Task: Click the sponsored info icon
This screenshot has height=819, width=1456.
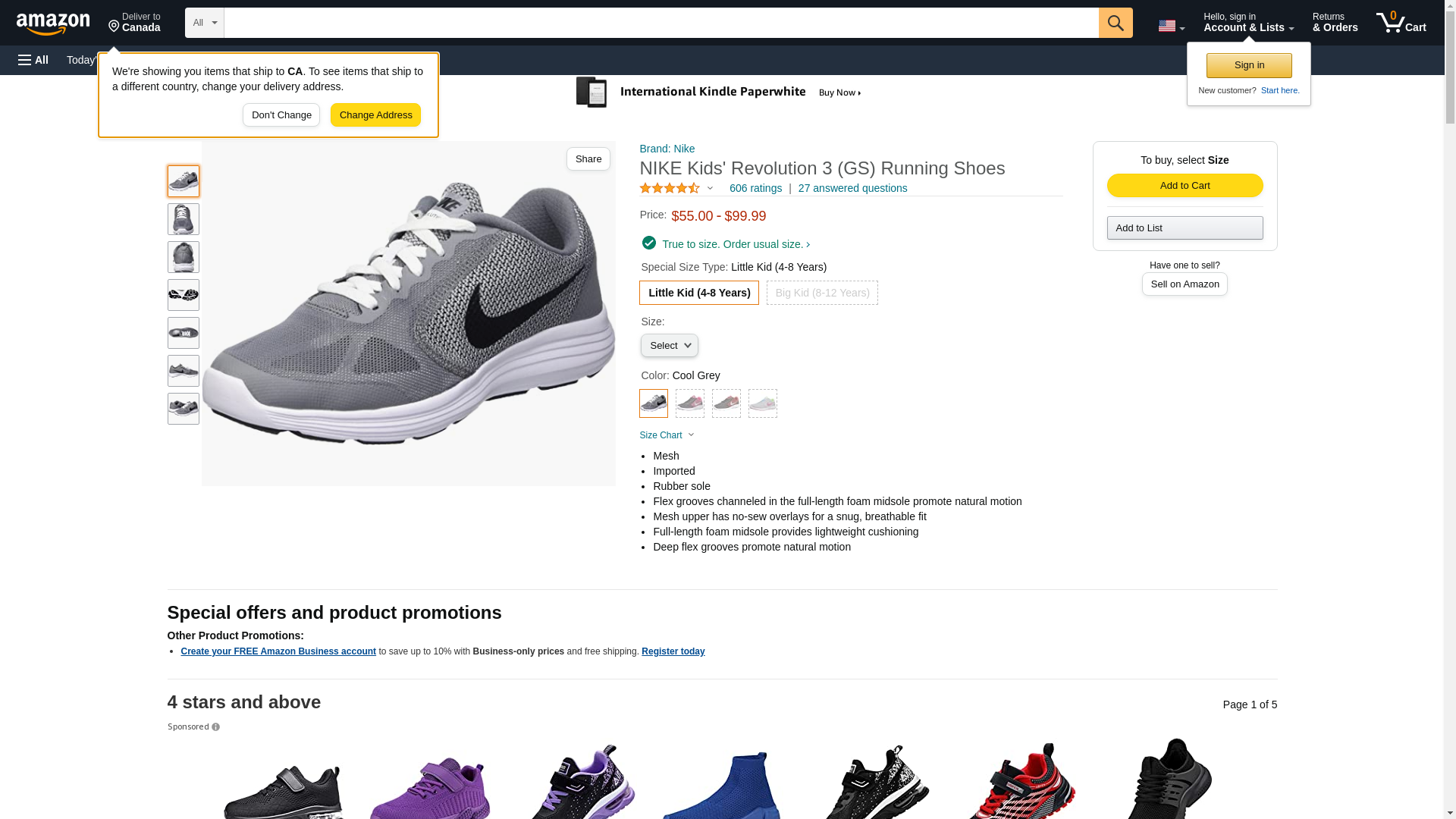Action: pos(216,727)
